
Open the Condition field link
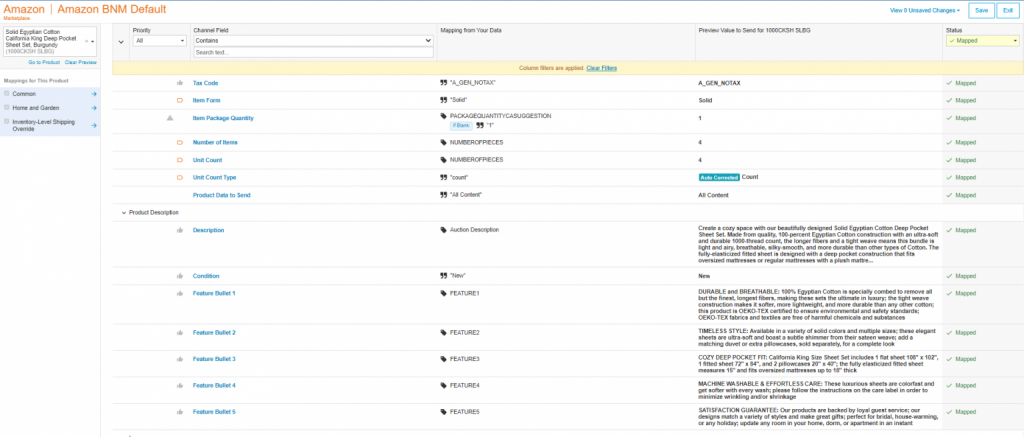click(206, 276)
